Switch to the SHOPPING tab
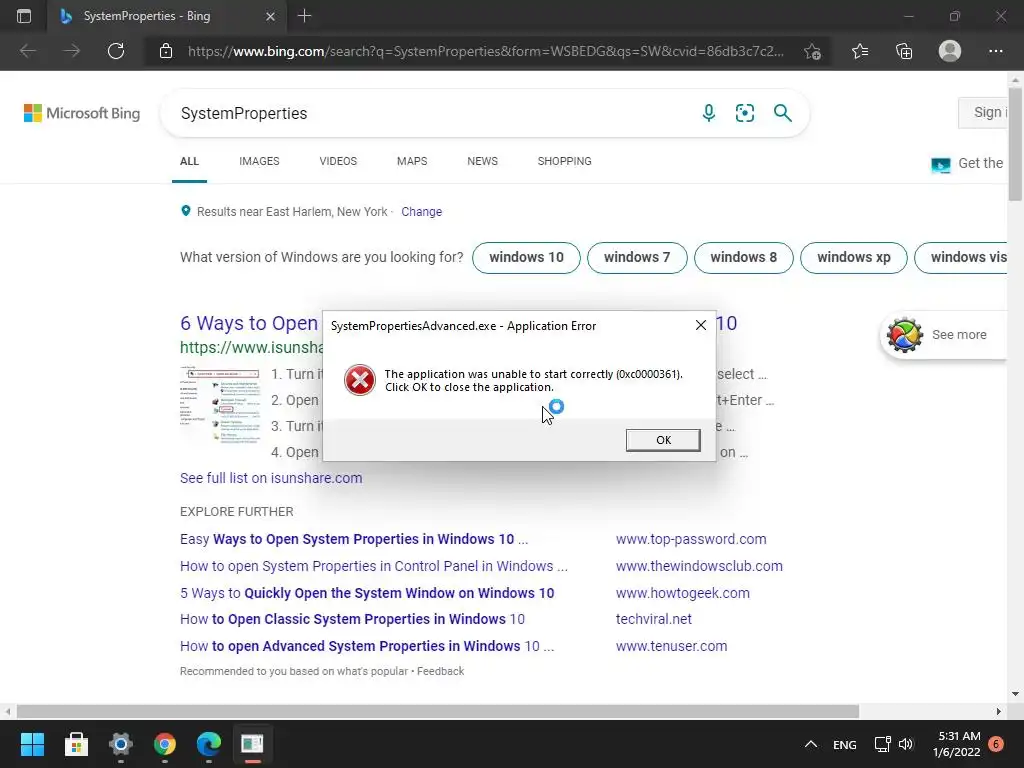The height and width of the screenshot is (768, 1024). tap(564, 161)
